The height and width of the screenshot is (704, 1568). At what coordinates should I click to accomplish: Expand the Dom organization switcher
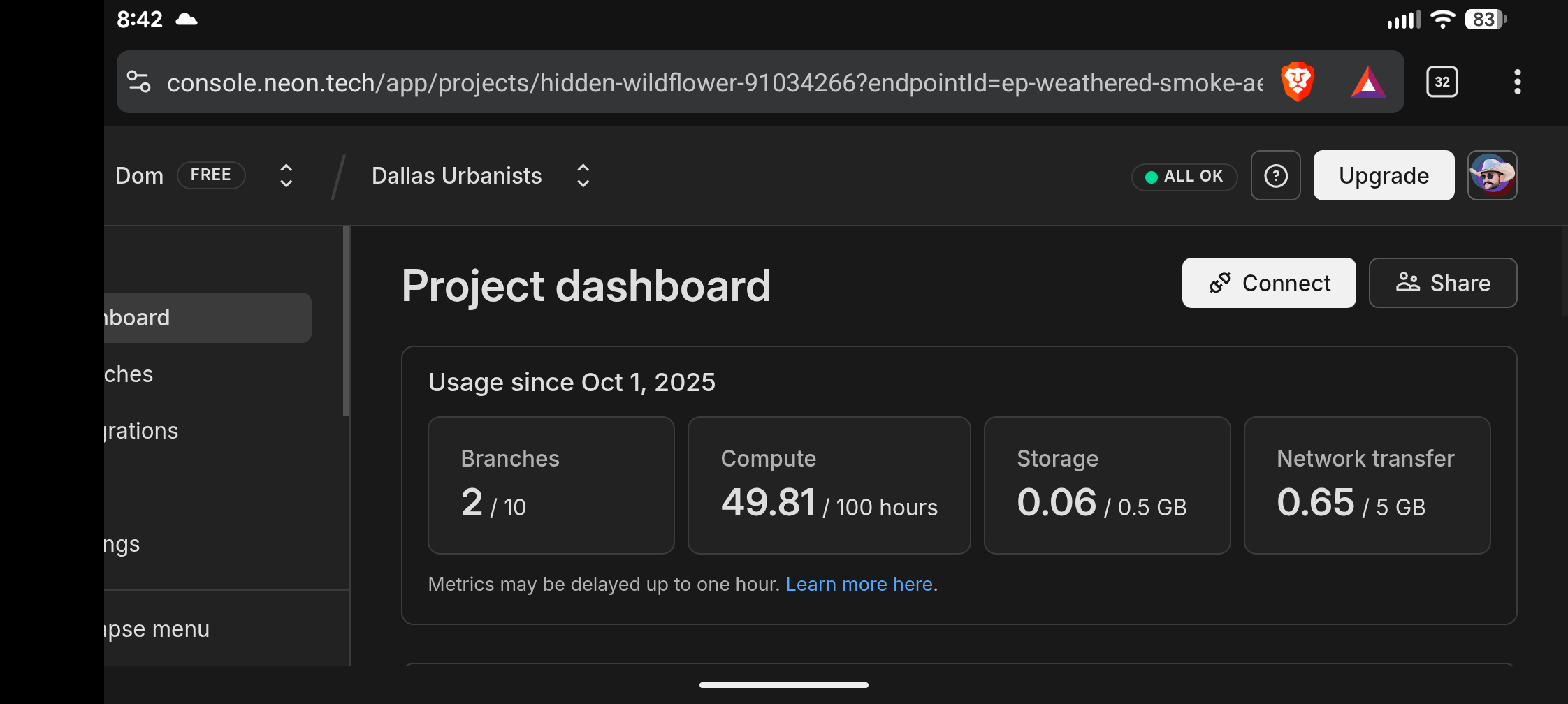[286, 176]
